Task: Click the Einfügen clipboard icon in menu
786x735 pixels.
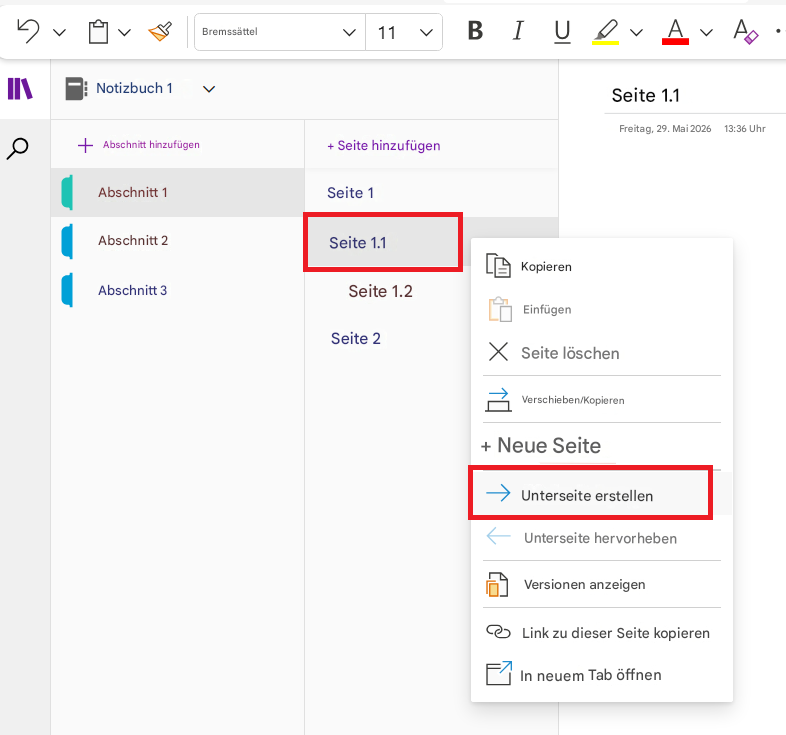Action: pos(500,309)
